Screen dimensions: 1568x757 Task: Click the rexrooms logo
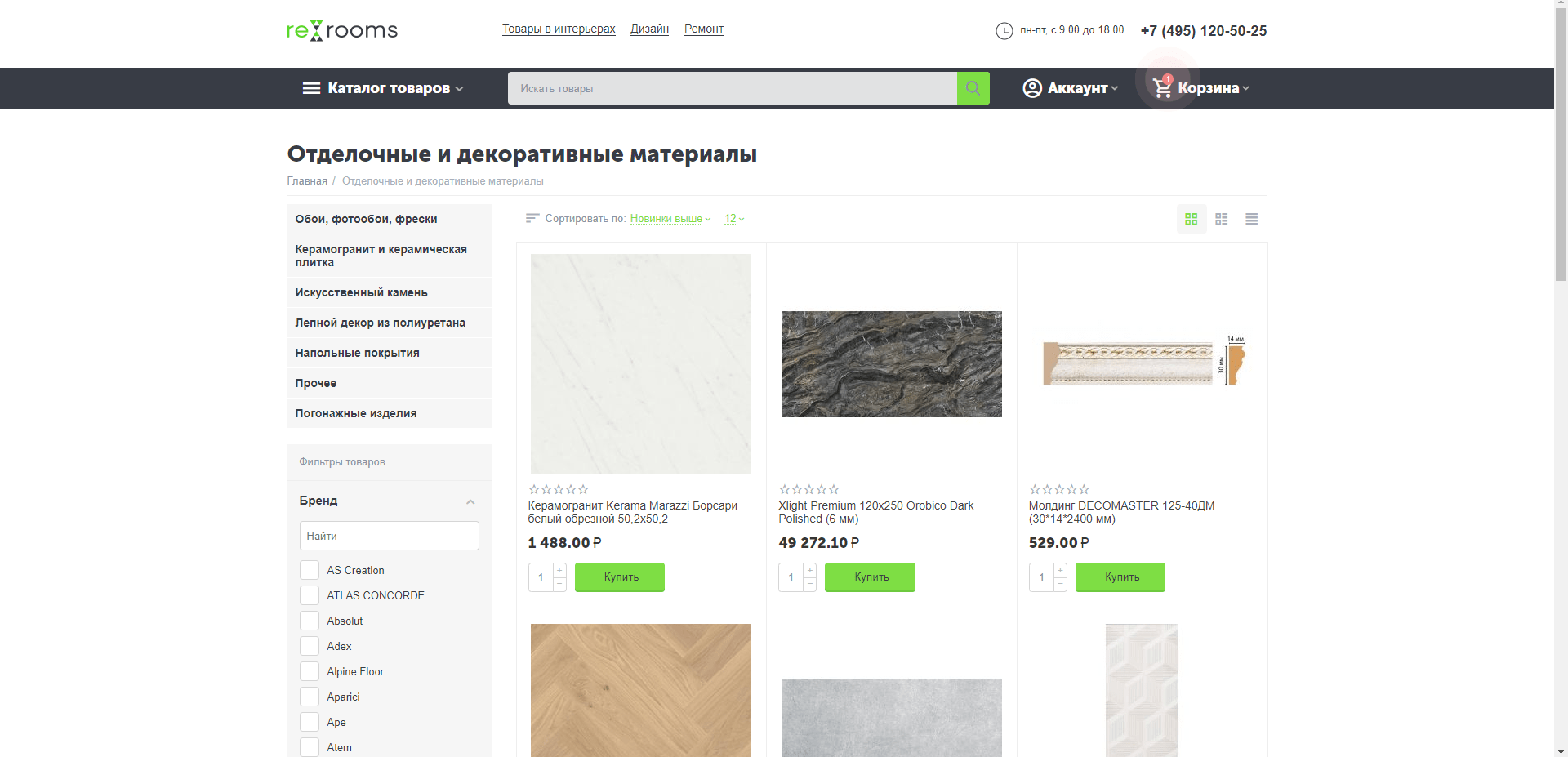[x=342, y=31]
